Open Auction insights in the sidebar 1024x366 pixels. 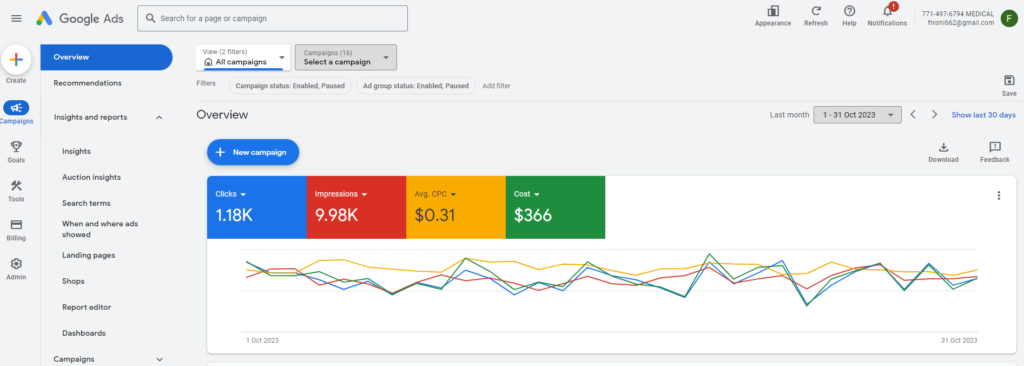pos(91,177)
